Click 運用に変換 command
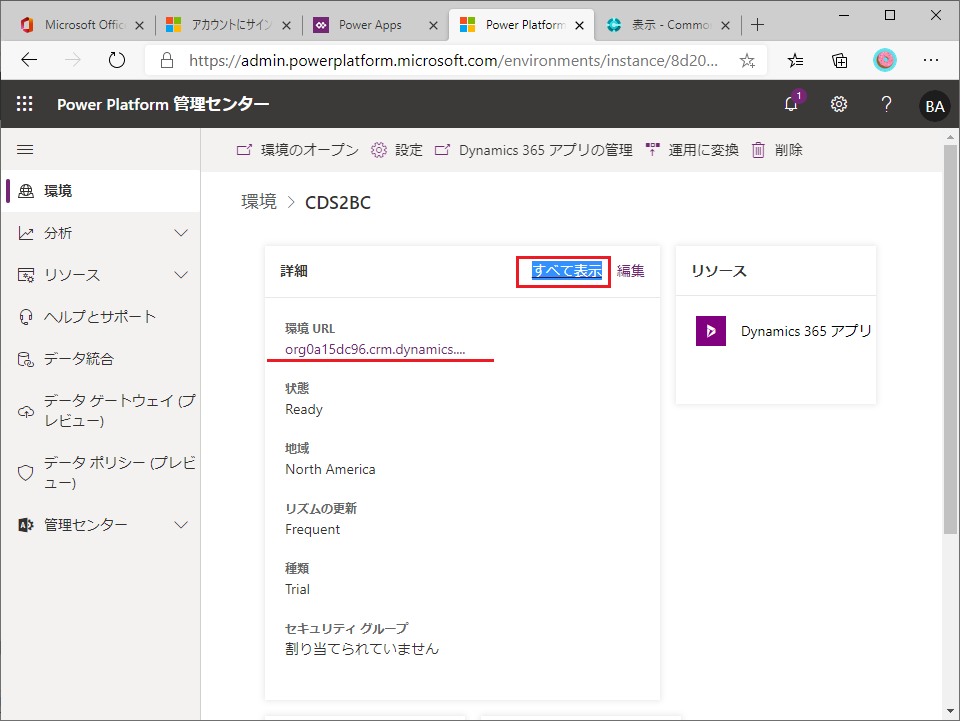The image size is (960, 721). coord(692,150)
